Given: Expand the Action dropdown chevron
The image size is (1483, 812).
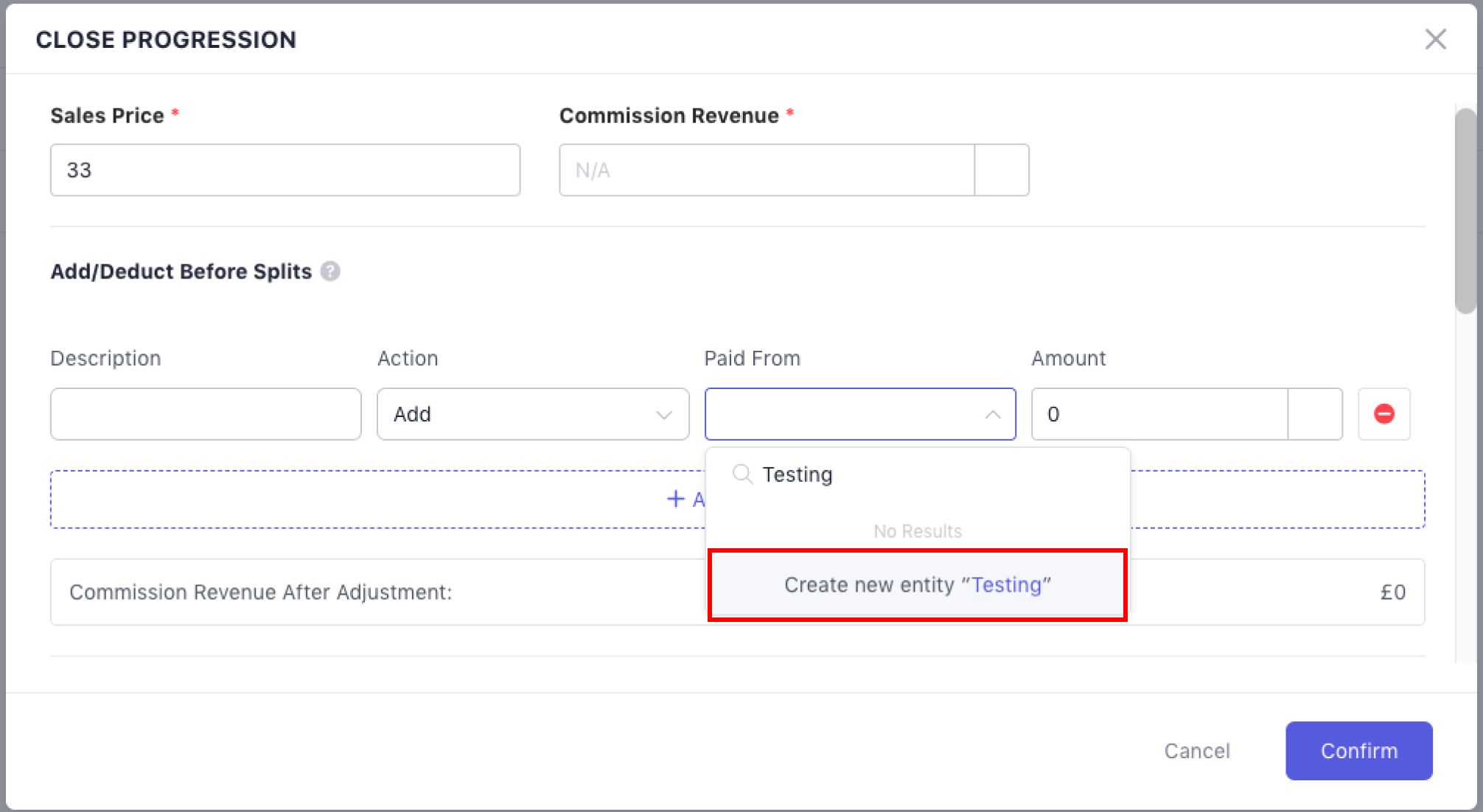Looking at the screenshot, I should coord(663,415).
